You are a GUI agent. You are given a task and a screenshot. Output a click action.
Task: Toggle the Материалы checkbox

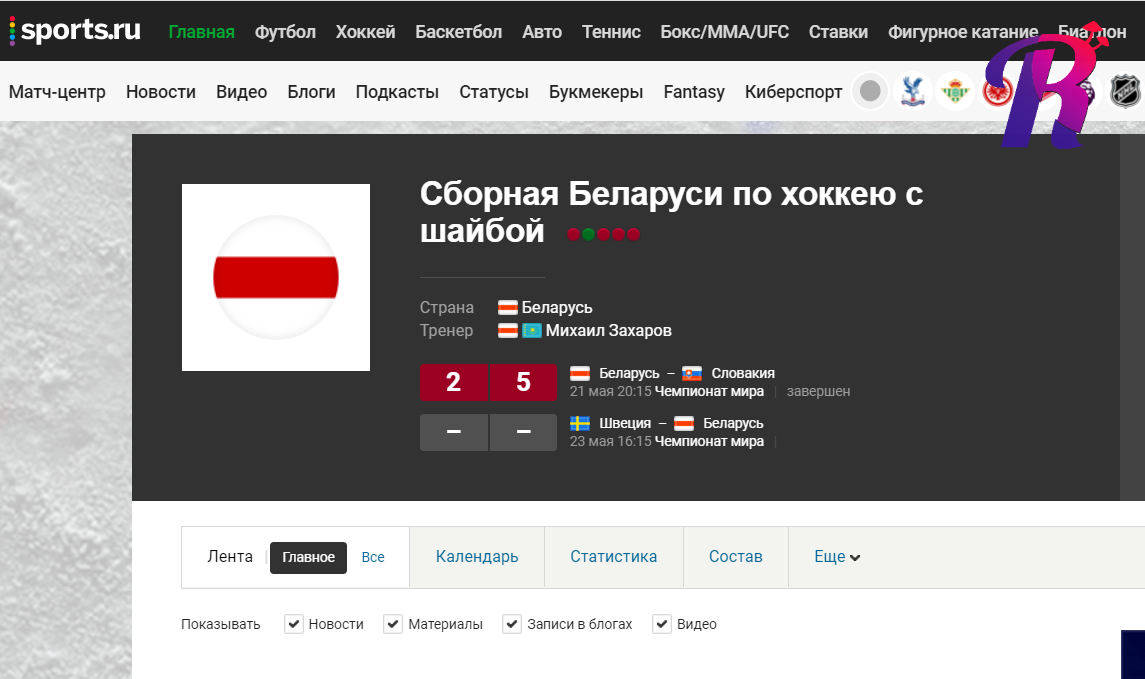click(x=393, y=624)
